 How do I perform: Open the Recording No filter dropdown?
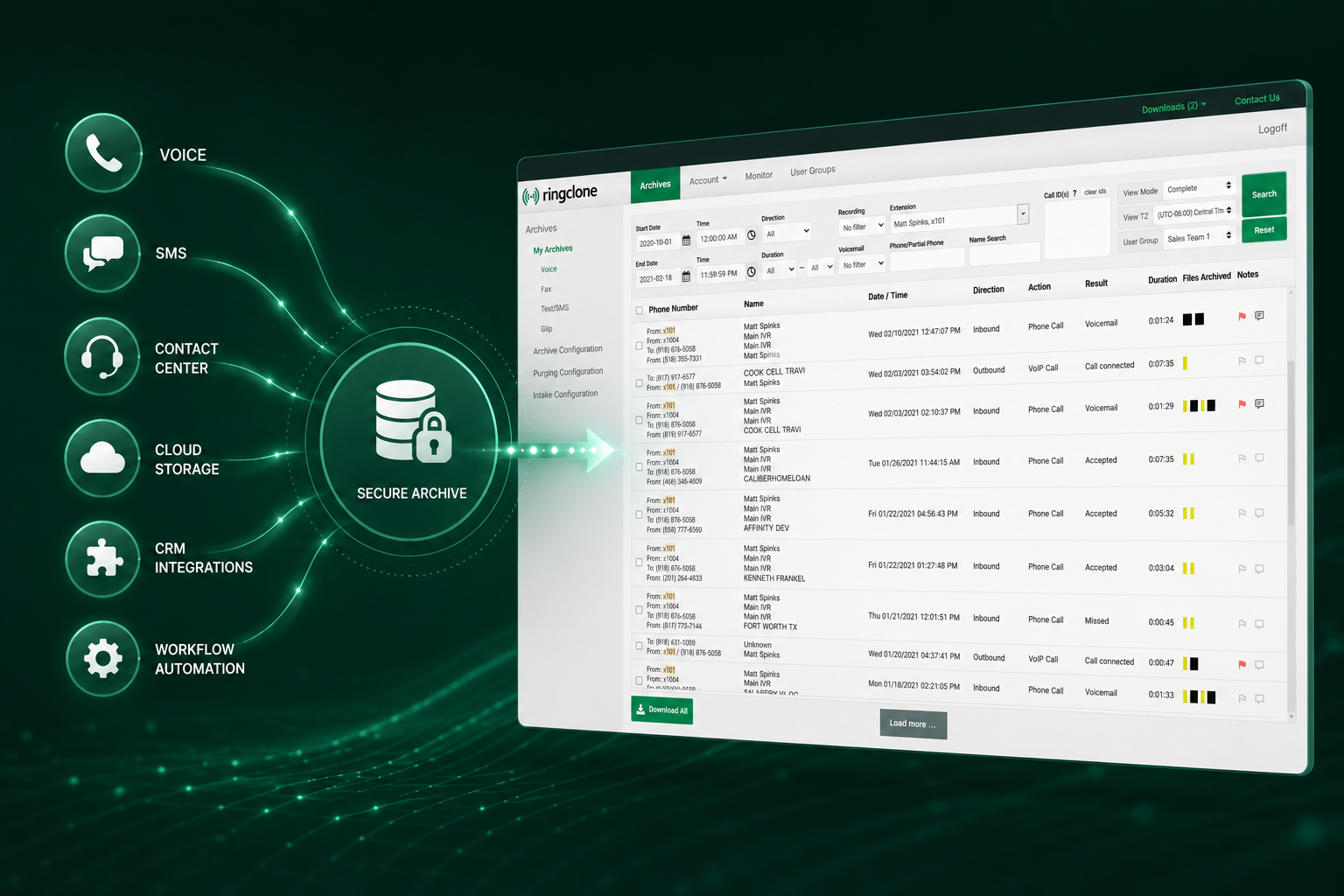click(x=862, y=227)
